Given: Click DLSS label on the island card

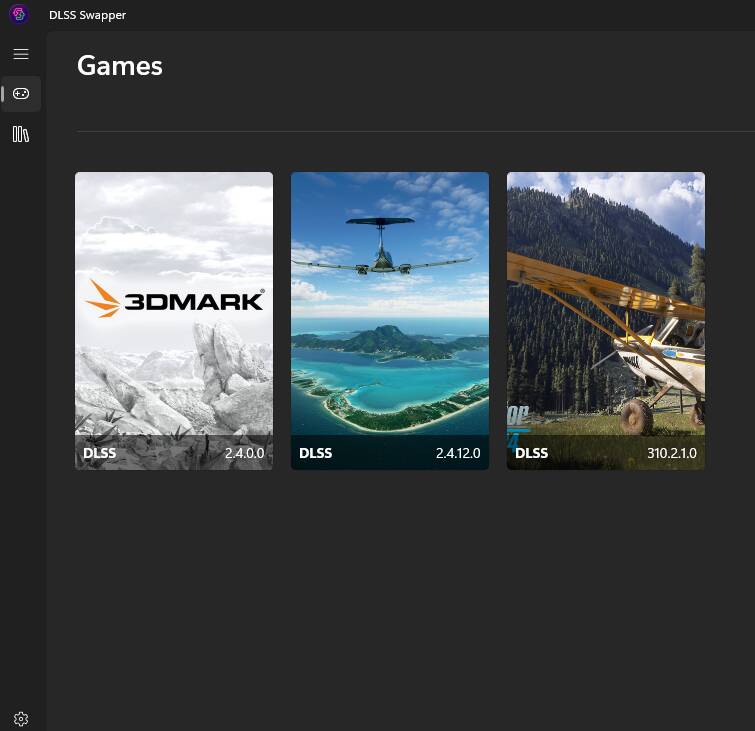Looking at the screenshot, I should pyautogui.click(x=315, y=453).
